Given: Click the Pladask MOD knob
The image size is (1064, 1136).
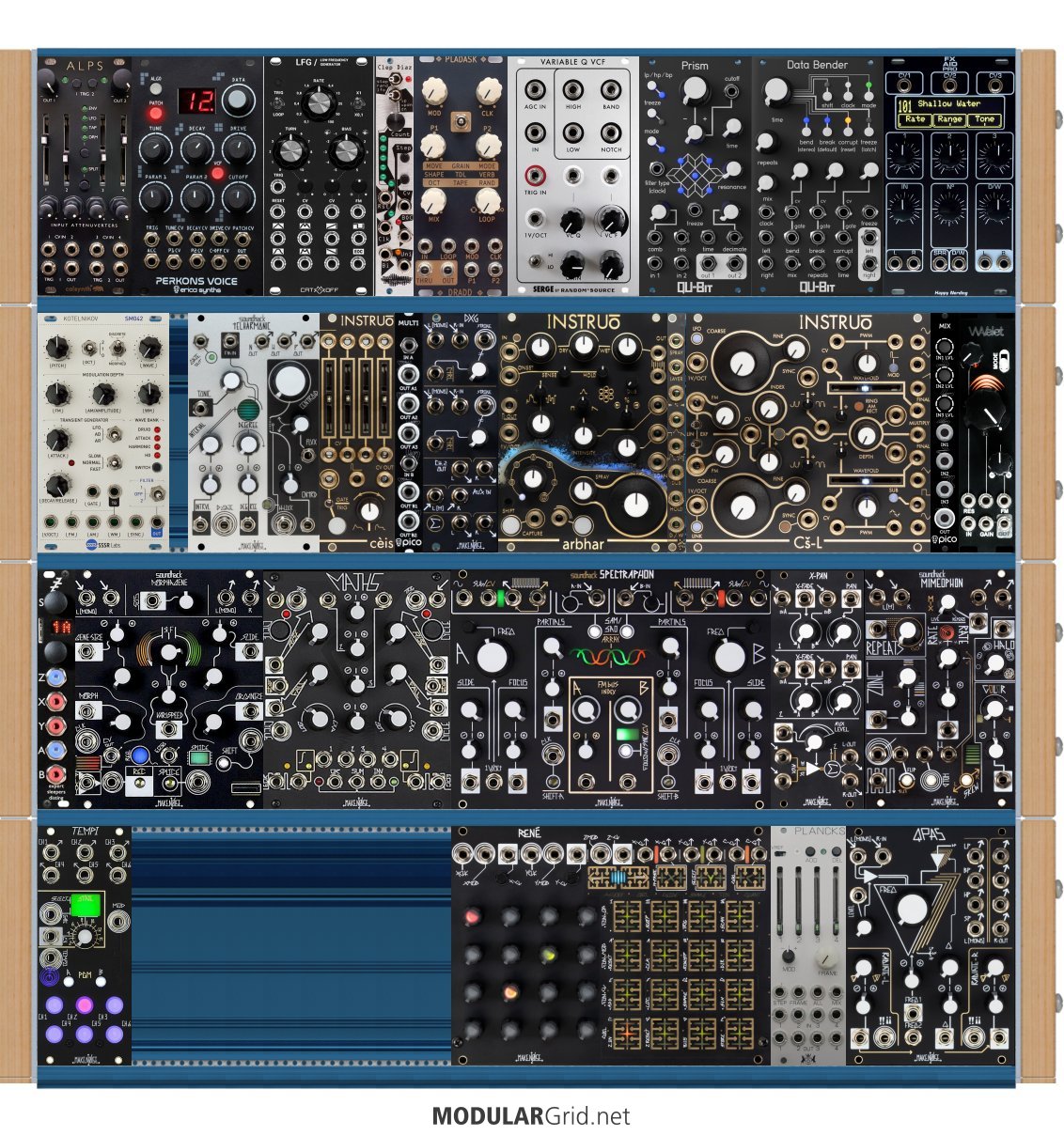Looking at the screenshot, I should (x=433, y=91).
